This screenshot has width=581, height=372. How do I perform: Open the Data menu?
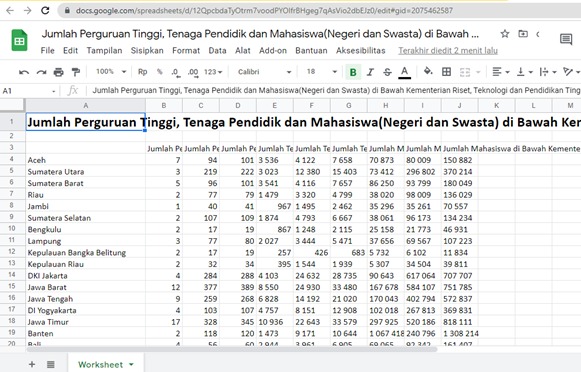click(218, 50)
